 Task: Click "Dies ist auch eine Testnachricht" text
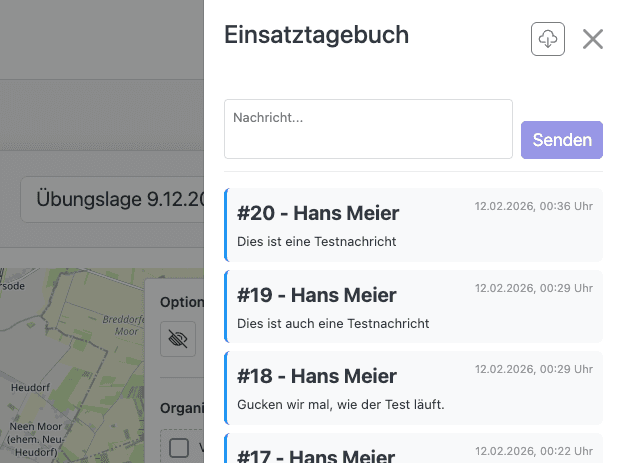pyautogui.click(x=333, y=323)
